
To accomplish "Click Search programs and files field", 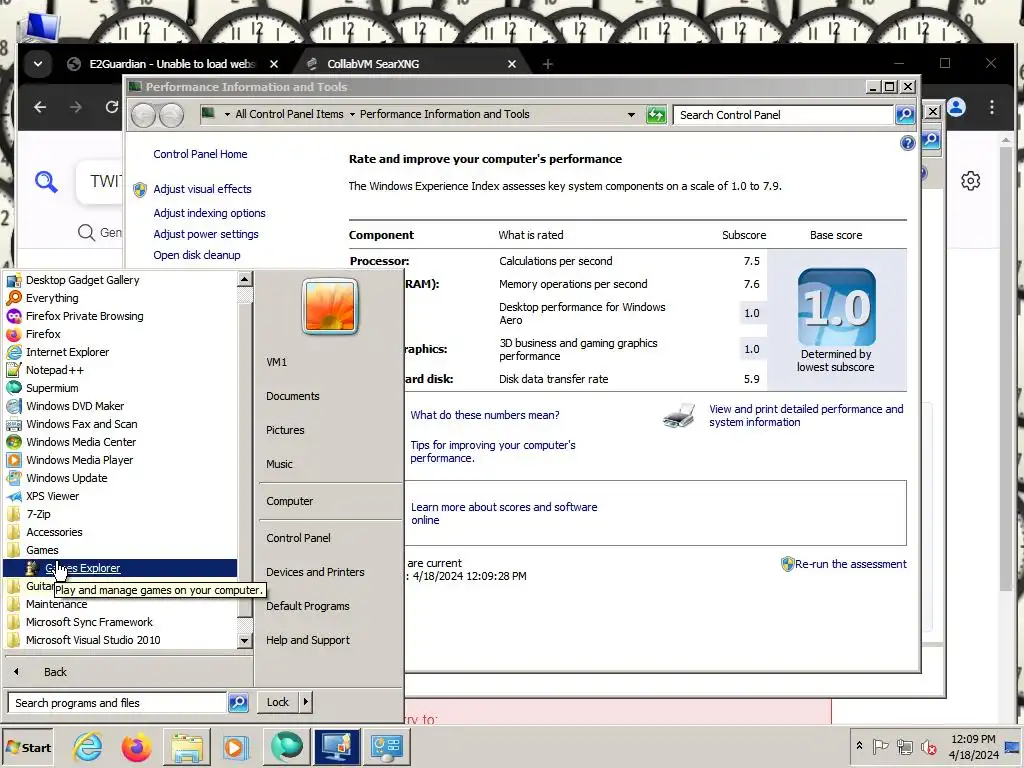I will pyautogui.click(x=118, y=703).
